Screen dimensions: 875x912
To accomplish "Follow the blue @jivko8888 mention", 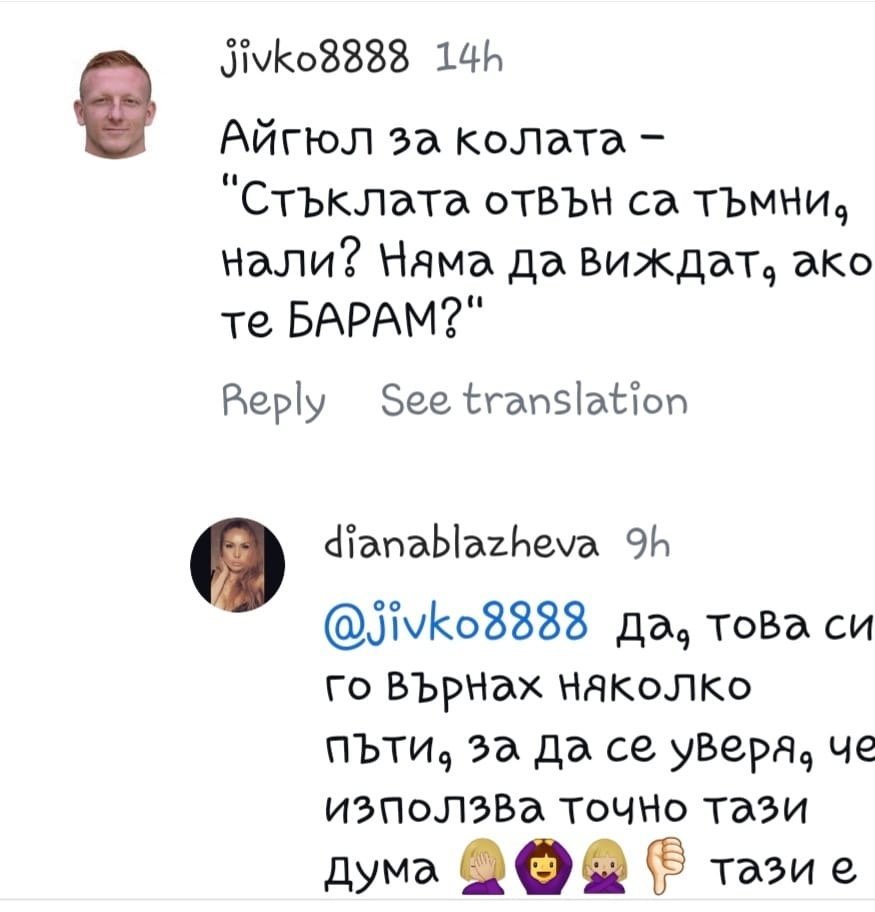I will point(456,625).
